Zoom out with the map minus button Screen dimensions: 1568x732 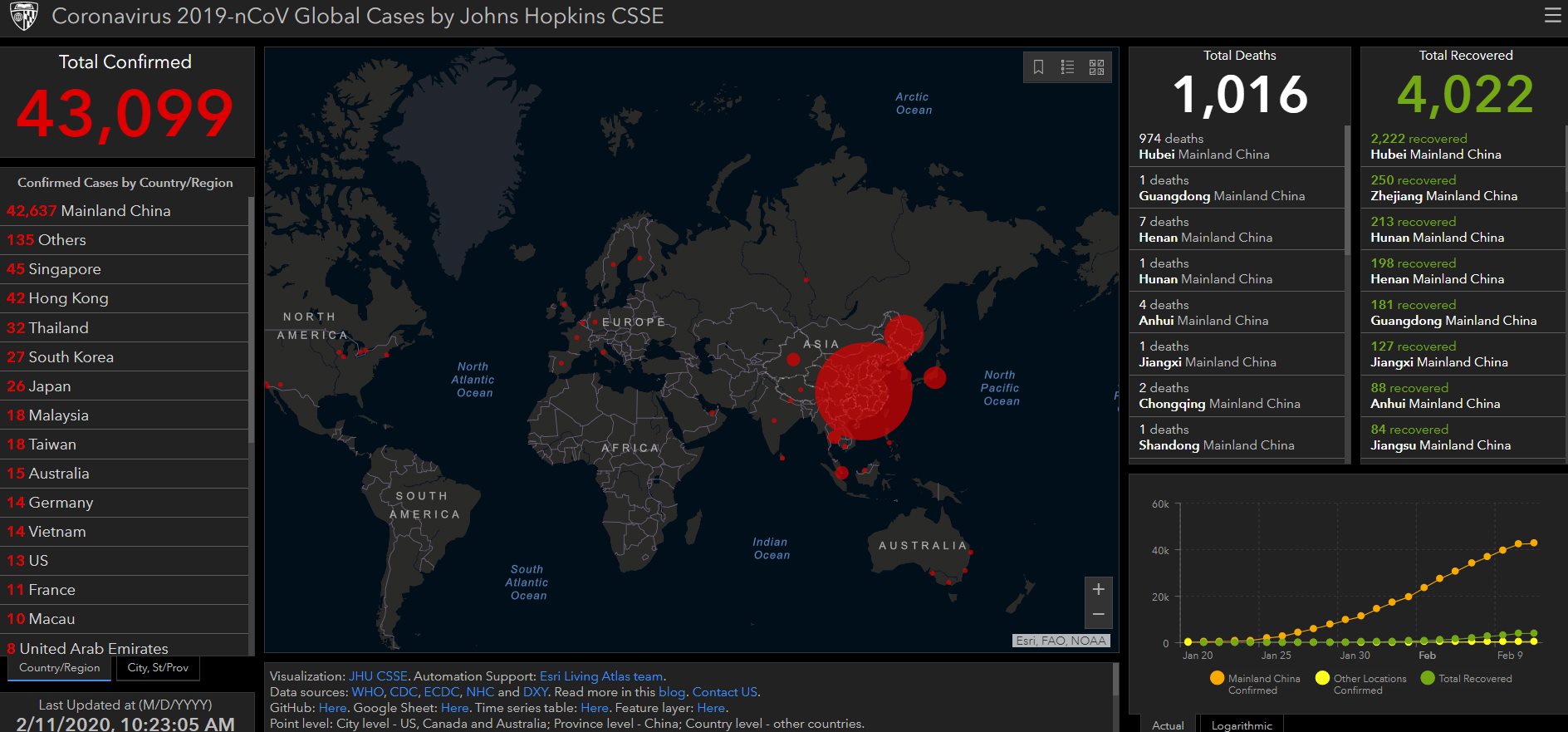coord(1098,615)
